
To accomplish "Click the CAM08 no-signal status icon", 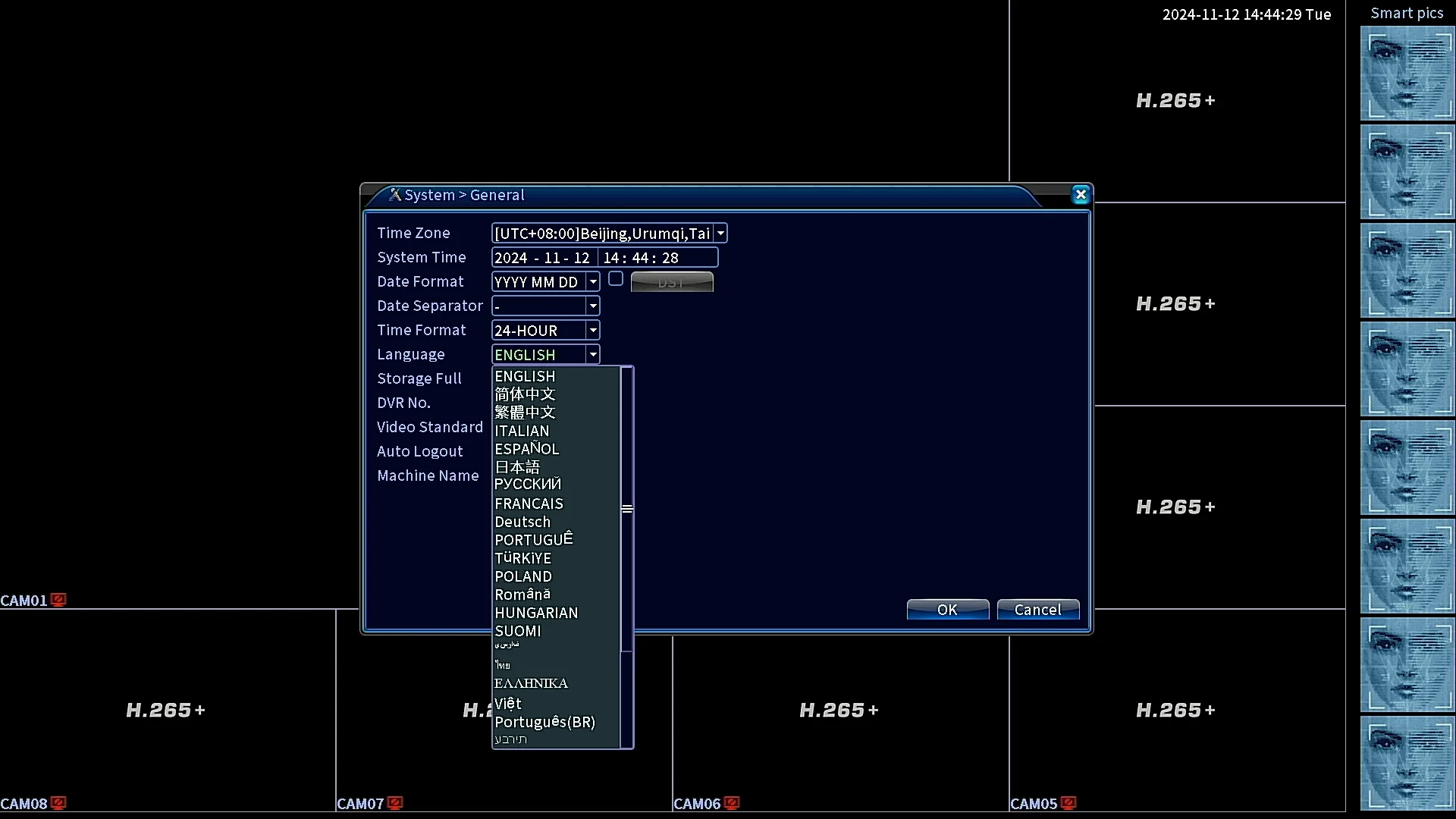I will tap(58, 803).
